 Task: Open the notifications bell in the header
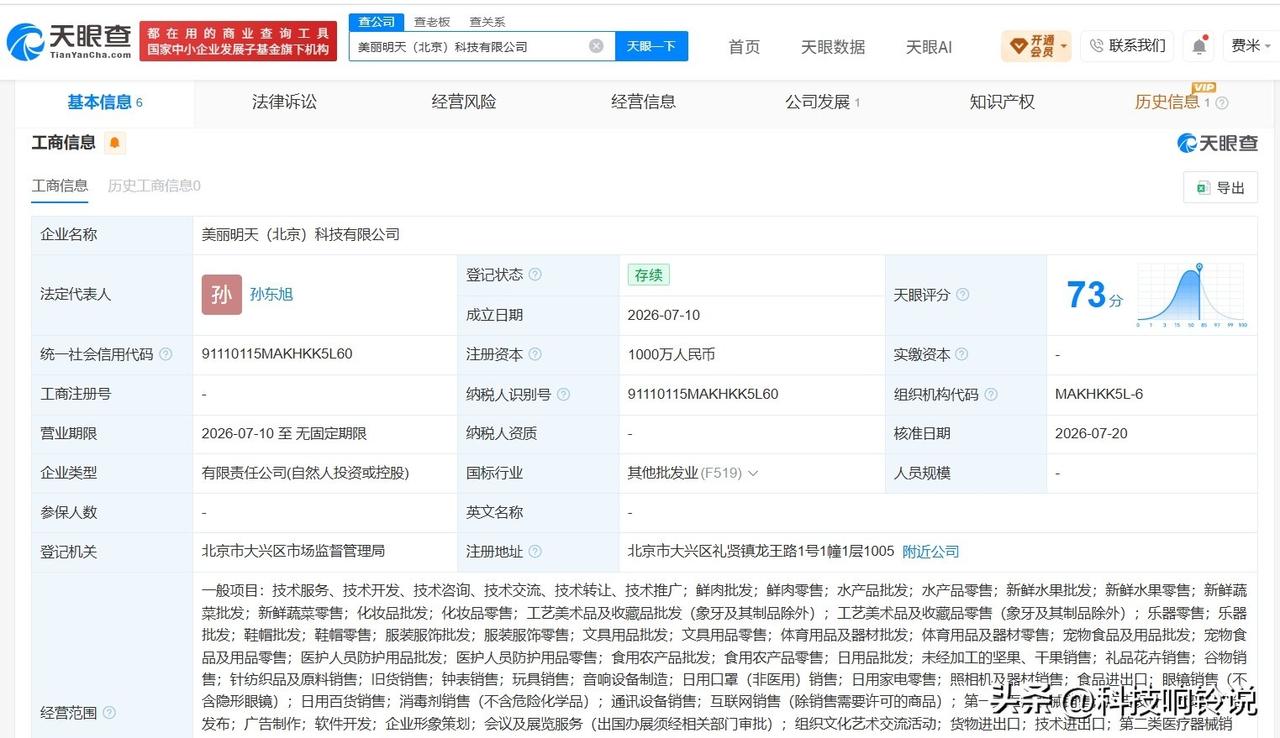(1199, 46)
